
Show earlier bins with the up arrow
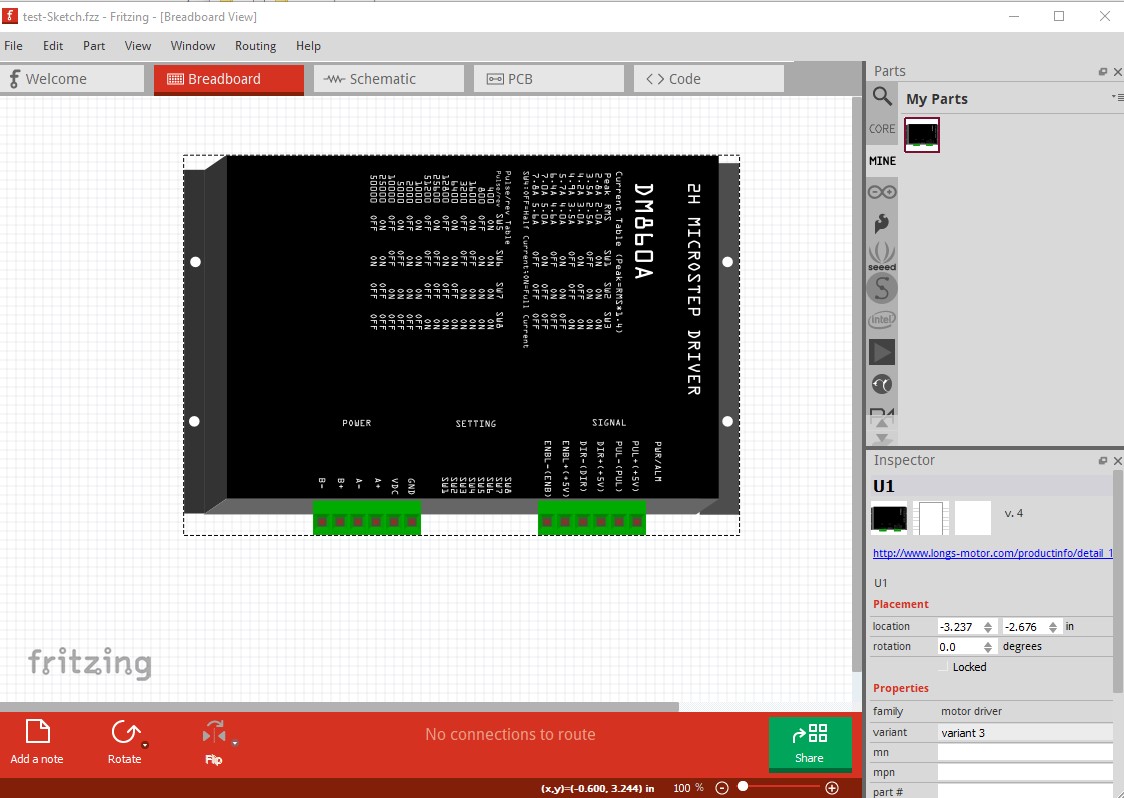pyautogui.click(x=882, y=424)
